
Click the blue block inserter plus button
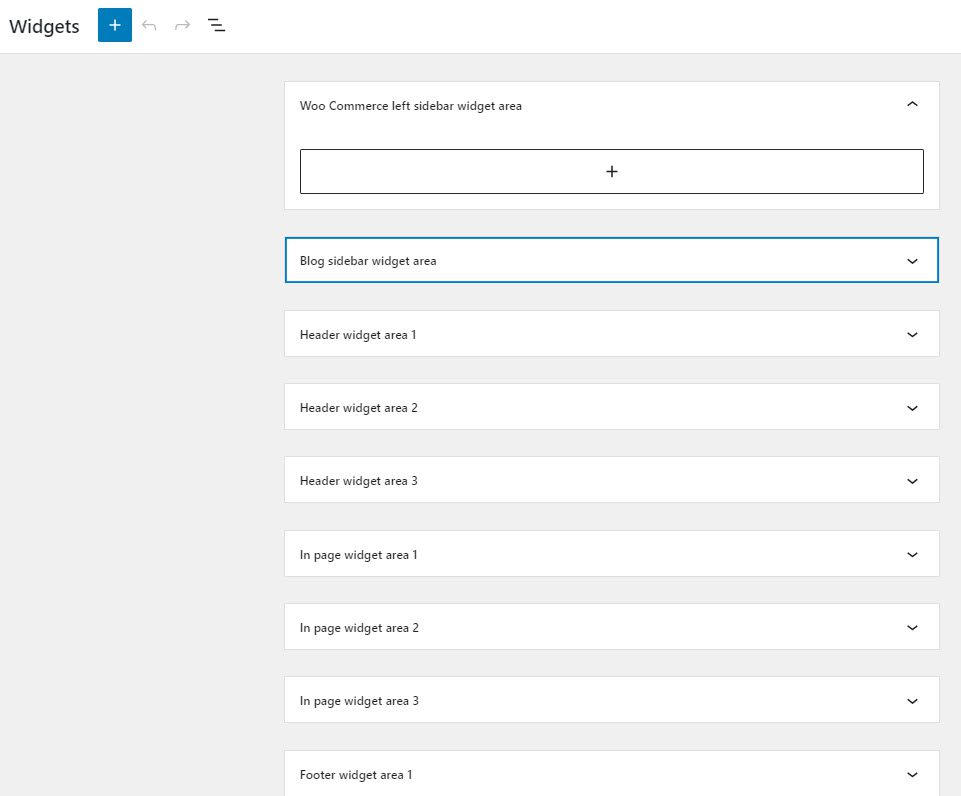pyautogui.click(x=115, y=26)
